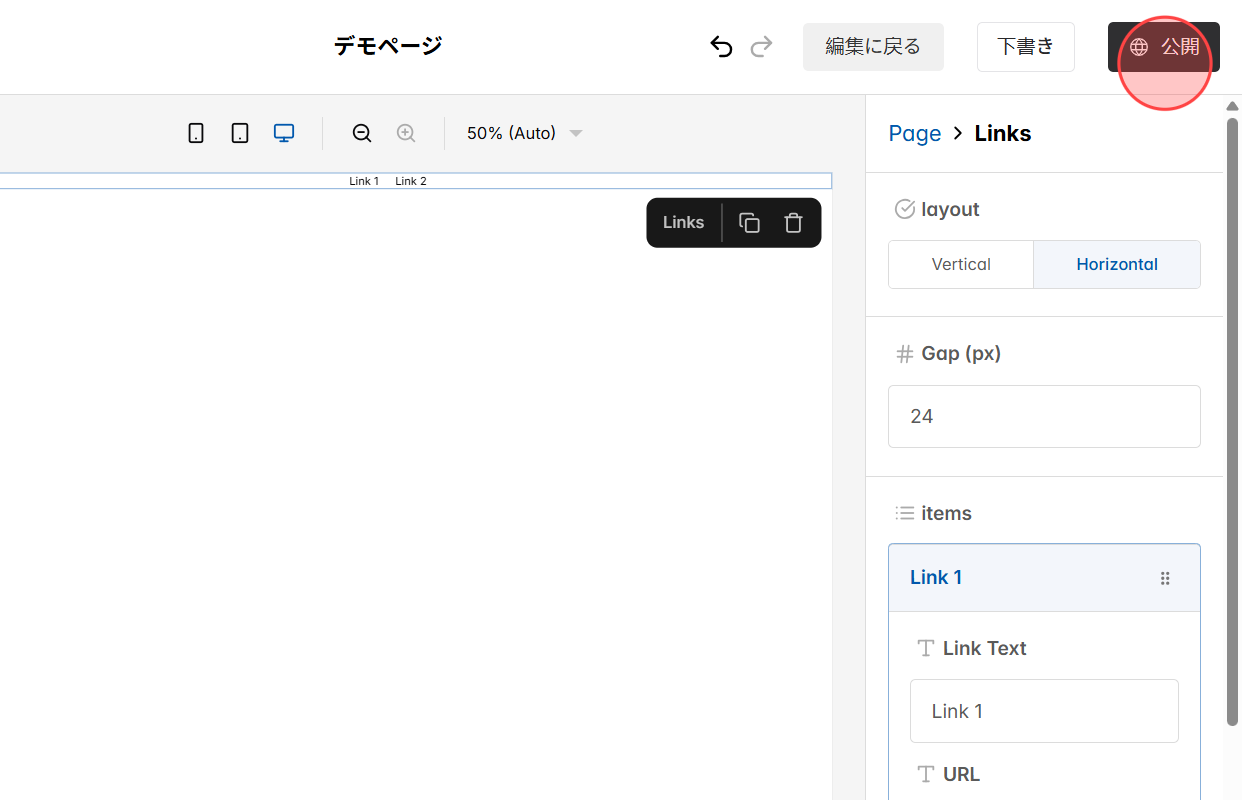The width and height of the screenshot is (1242, 800).
Task: Navigate to Page in the breadcrumb
Action: (x=914, y=133)
